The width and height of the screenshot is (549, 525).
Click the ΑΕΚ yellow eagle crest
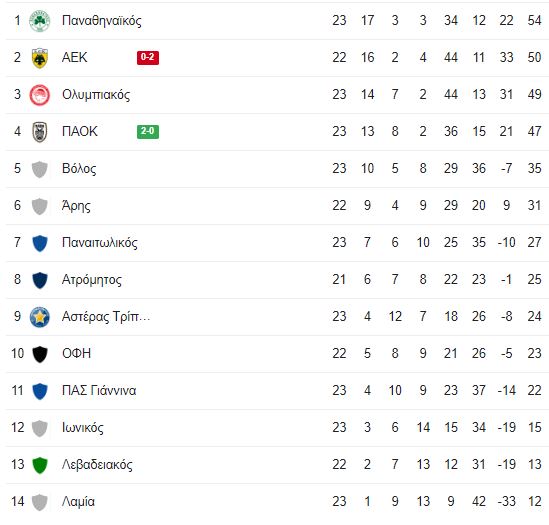click(x=40, y=58)
